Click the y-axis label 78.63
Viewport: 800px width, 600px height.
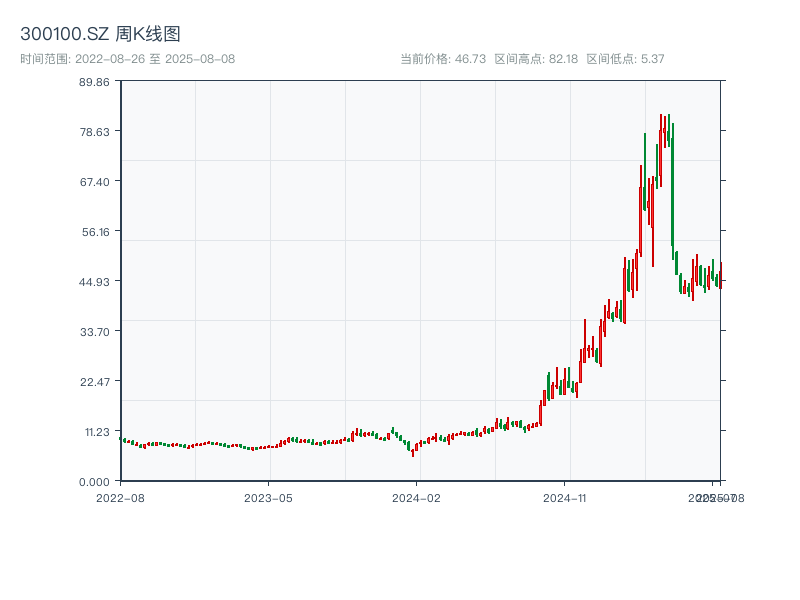pyautogui.click(x=94, y=132)
